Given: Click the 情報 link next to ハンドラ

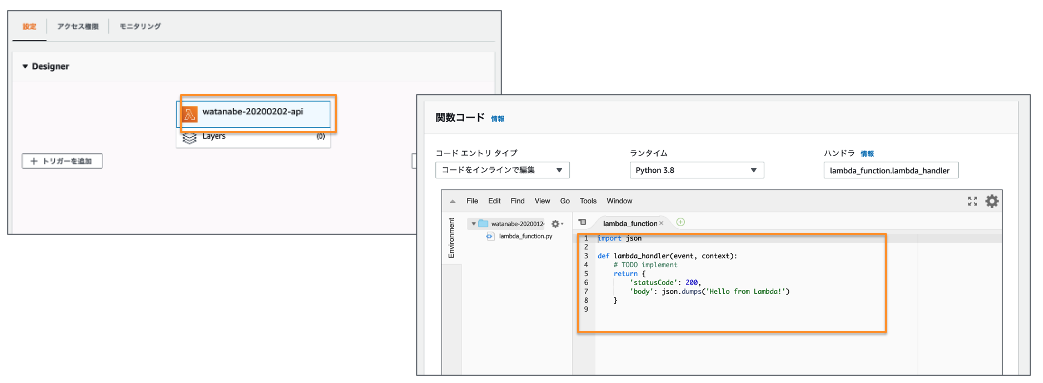Looking at the screenshot, I should [867, 153].
